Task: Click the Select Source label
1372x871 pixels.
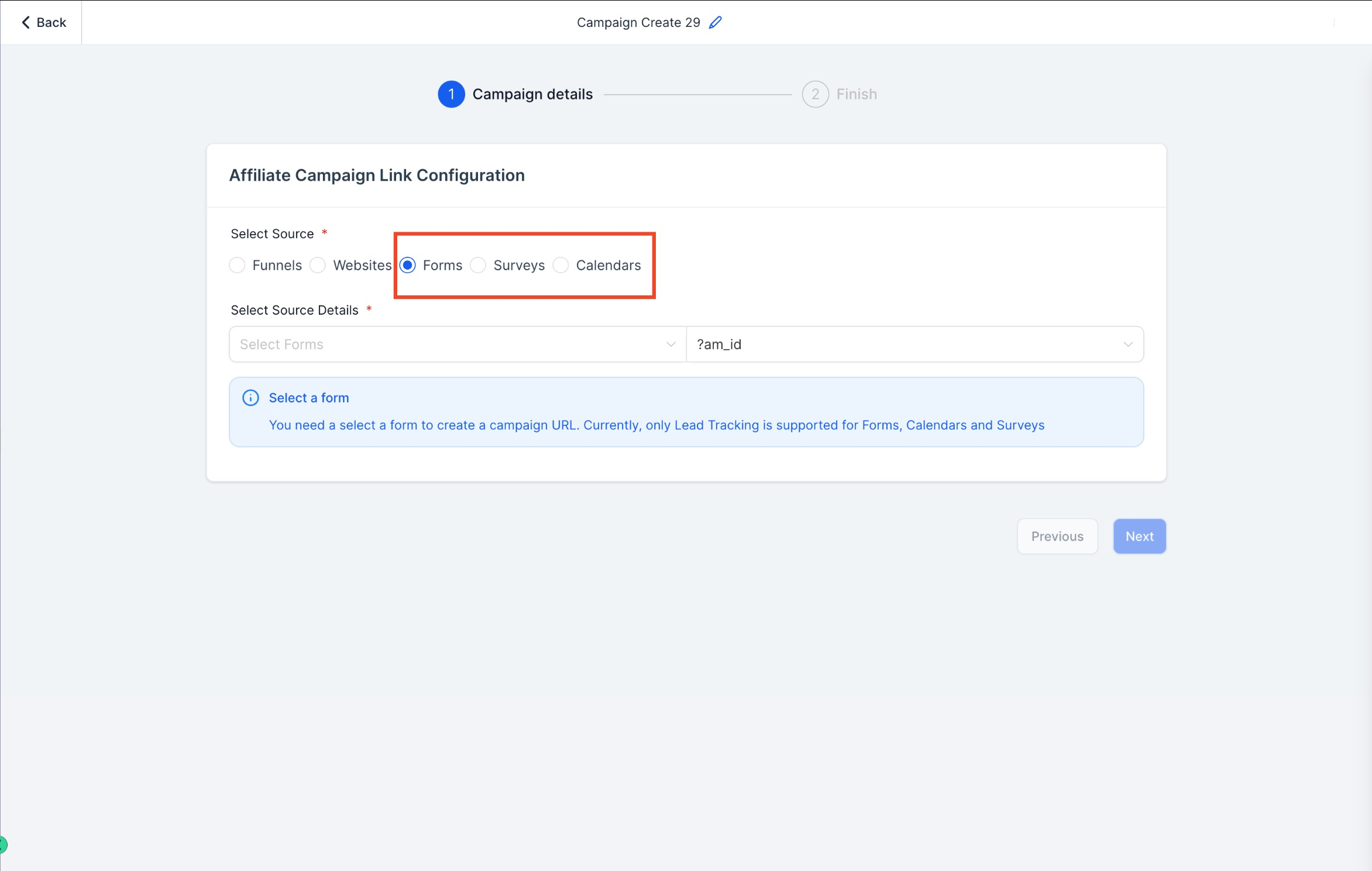Action: (272, 234)
